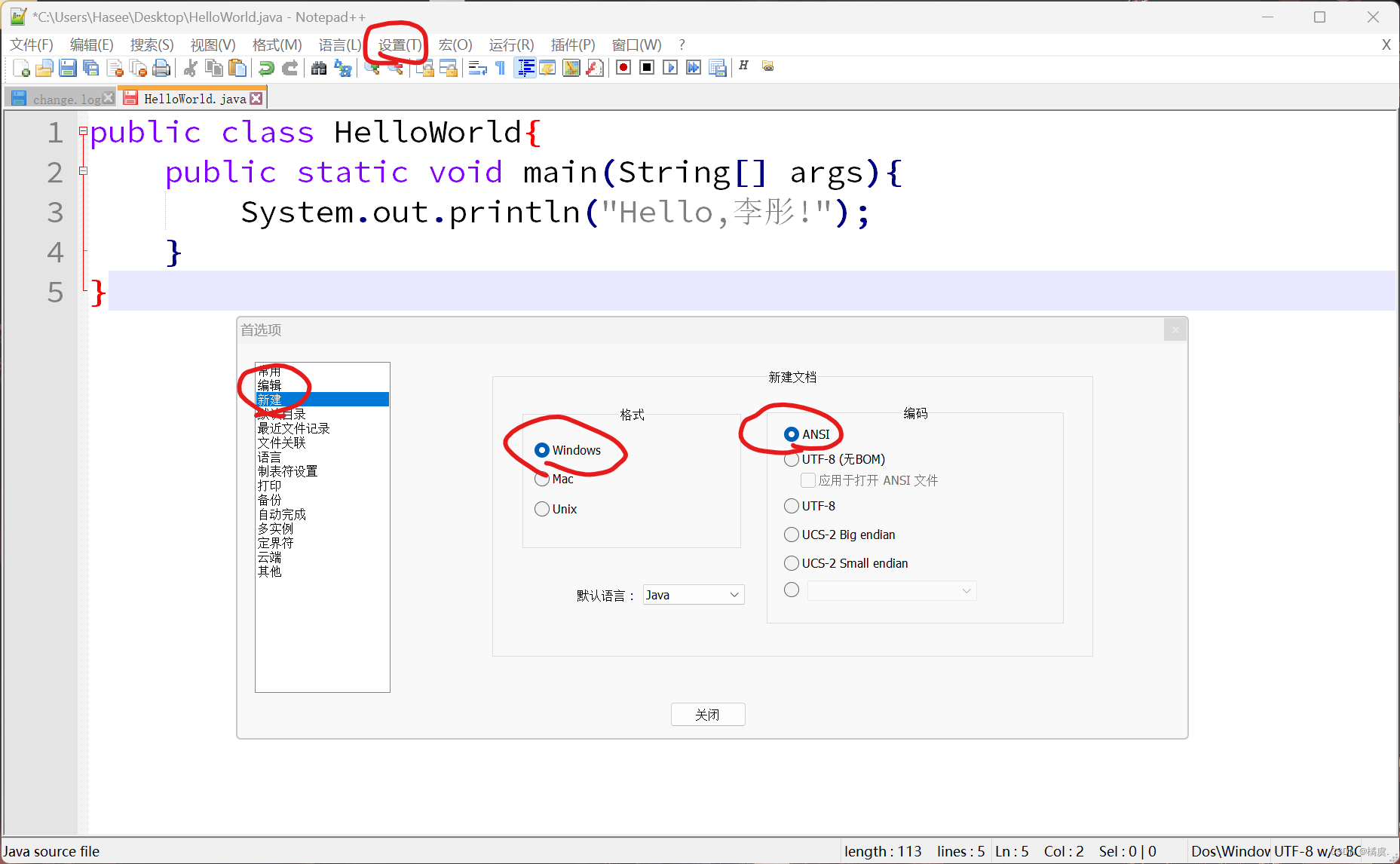Open a file in Notepad++
This screenshot has width=1400, height=864.
(x=44, y=68)
